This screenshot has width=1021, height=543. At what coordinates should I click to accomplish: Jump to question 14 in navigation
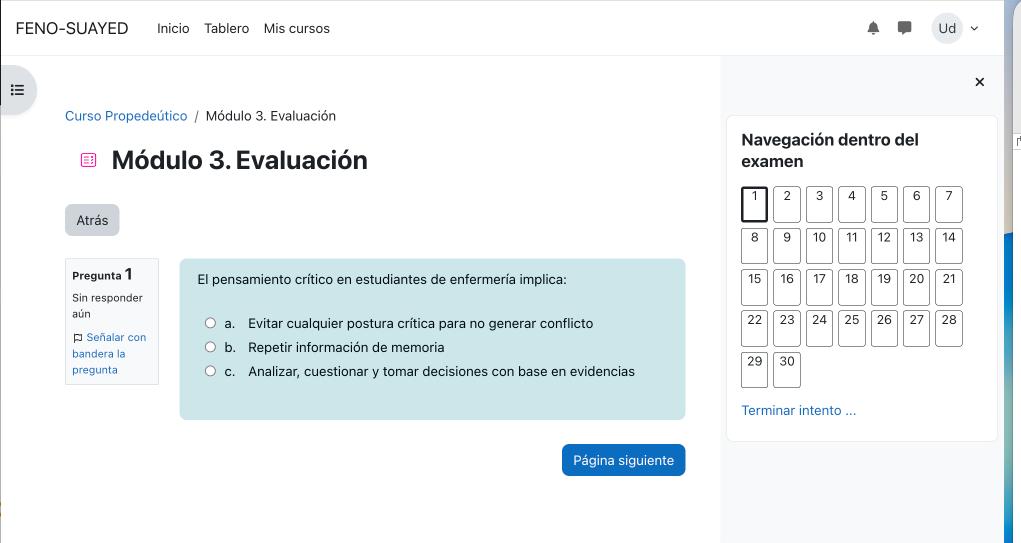(x=949, y=246)
